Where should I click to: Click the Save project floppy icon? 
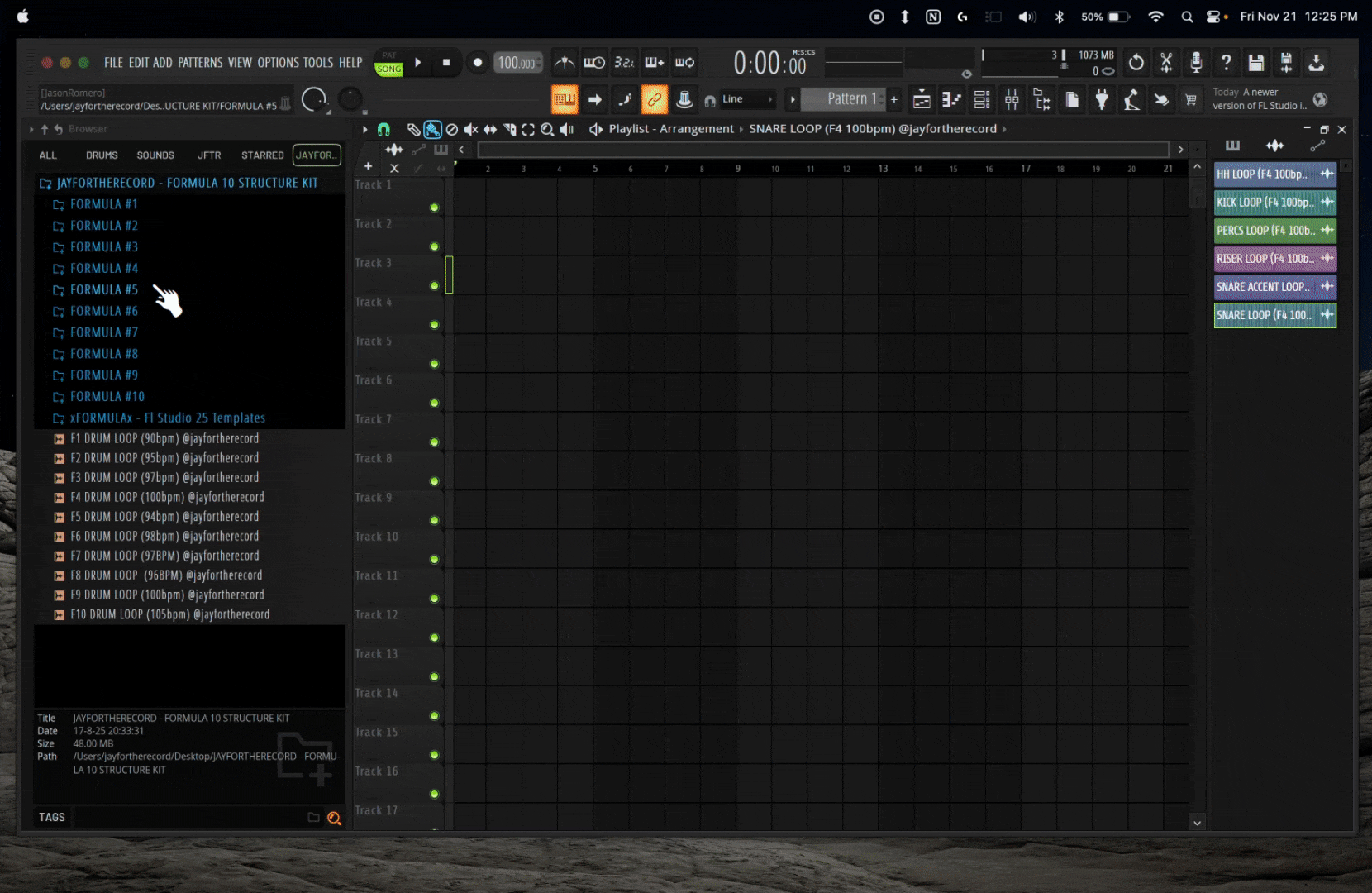[x=1255, y=63]
